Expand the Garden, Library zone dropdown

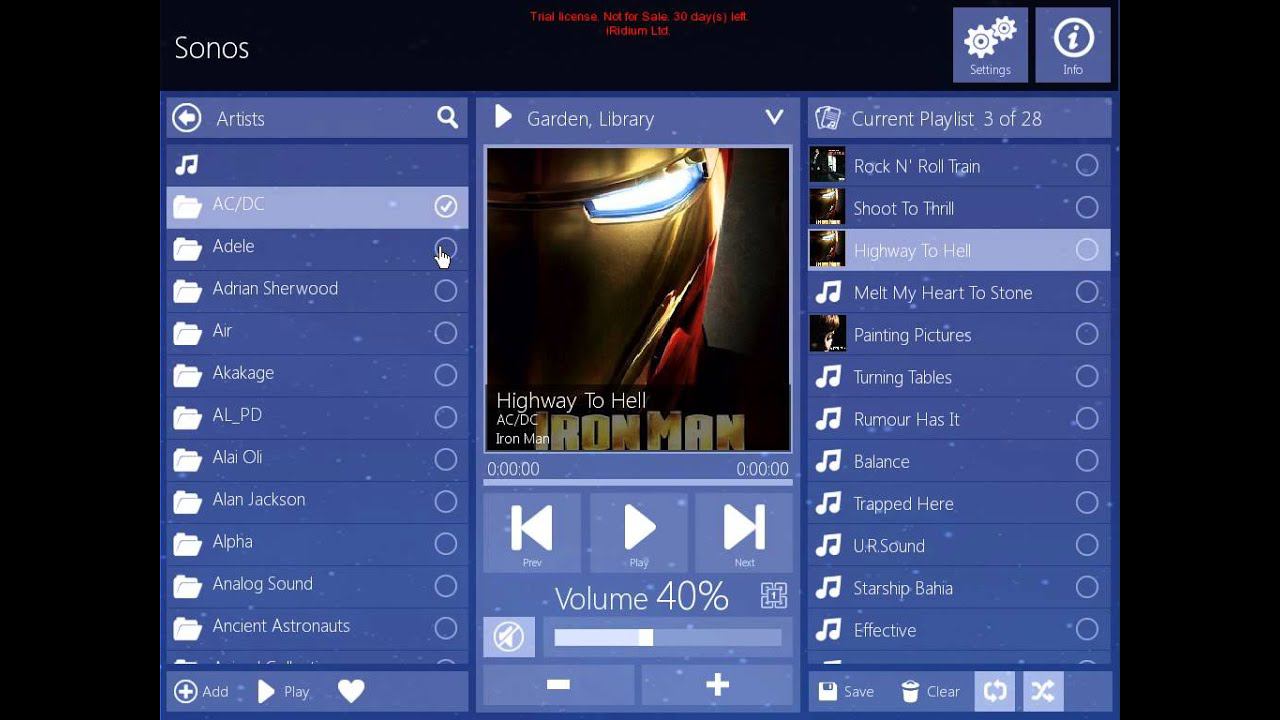coord(774,118)
